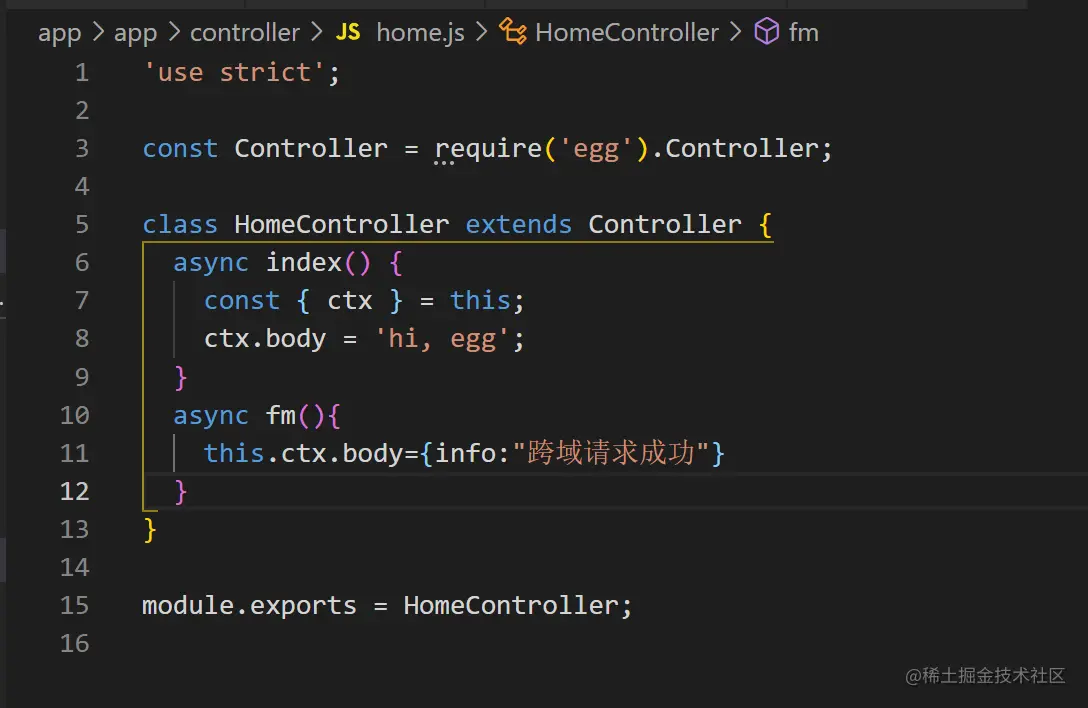Open the second app breadcrumb segment
1088x708 pixels.
(x=135, y=33)
